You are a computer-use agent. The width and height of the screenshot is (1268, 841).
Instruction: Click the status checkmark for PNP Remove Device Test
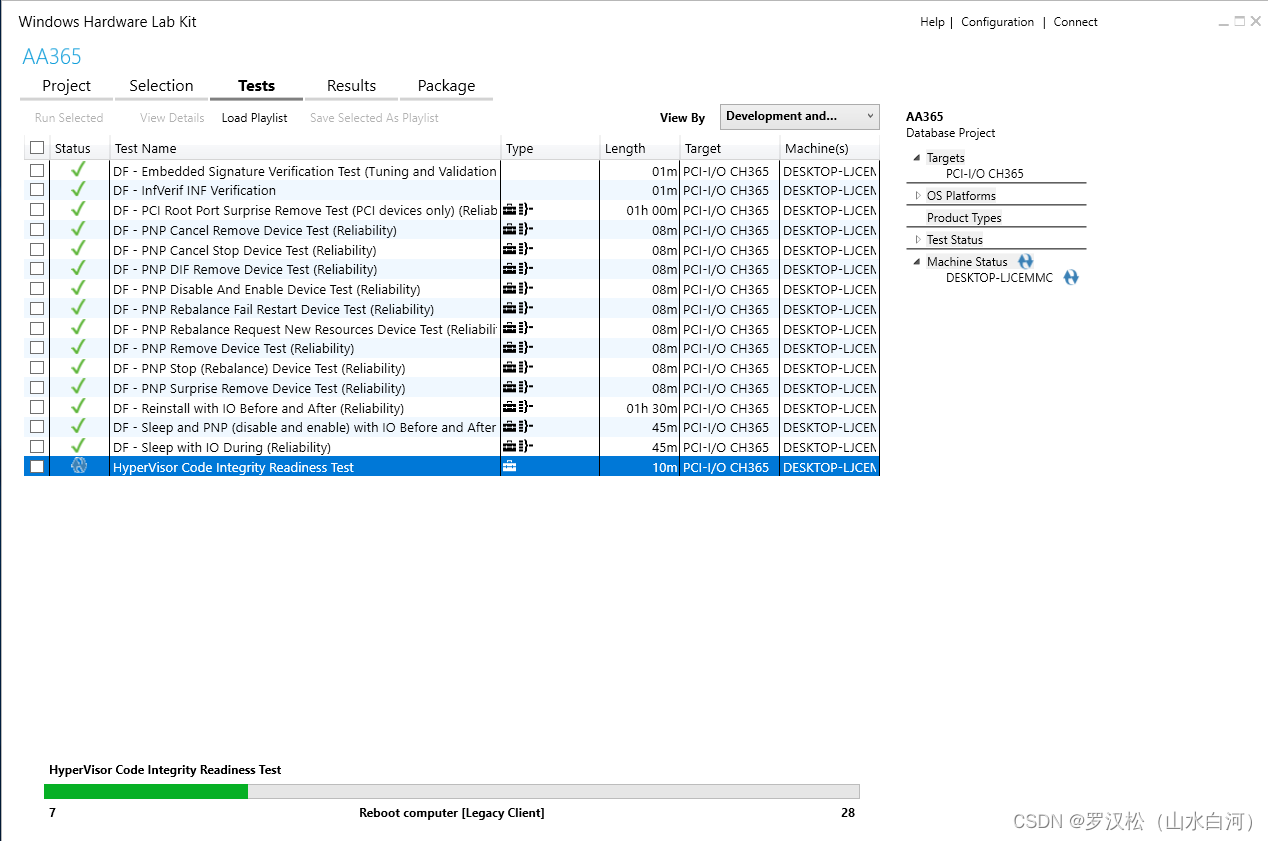78,348
